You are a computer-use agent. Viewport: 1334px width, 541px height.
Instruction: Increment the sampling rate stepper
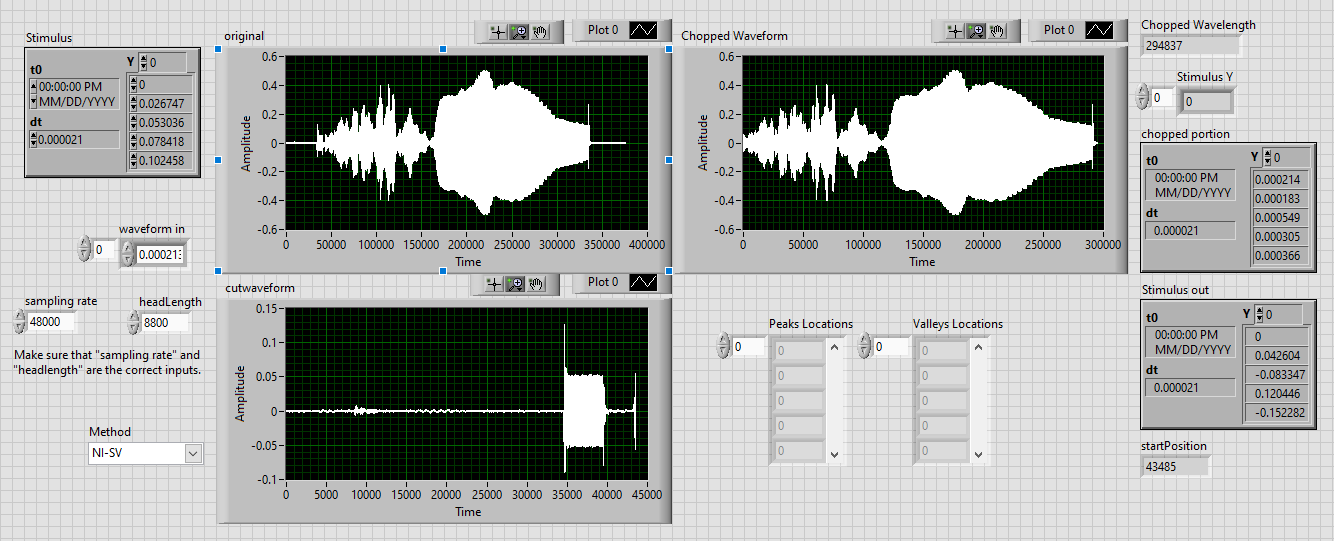(20, 317)
